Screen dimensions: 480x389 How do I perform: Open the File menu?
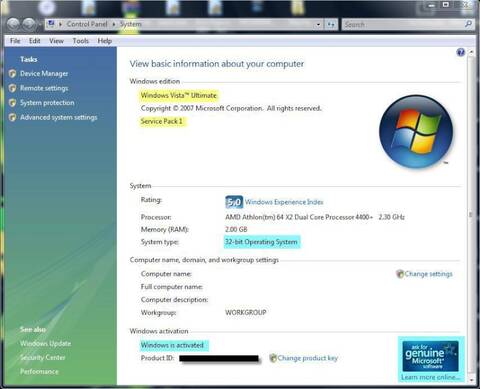click(x=15, y=41)
